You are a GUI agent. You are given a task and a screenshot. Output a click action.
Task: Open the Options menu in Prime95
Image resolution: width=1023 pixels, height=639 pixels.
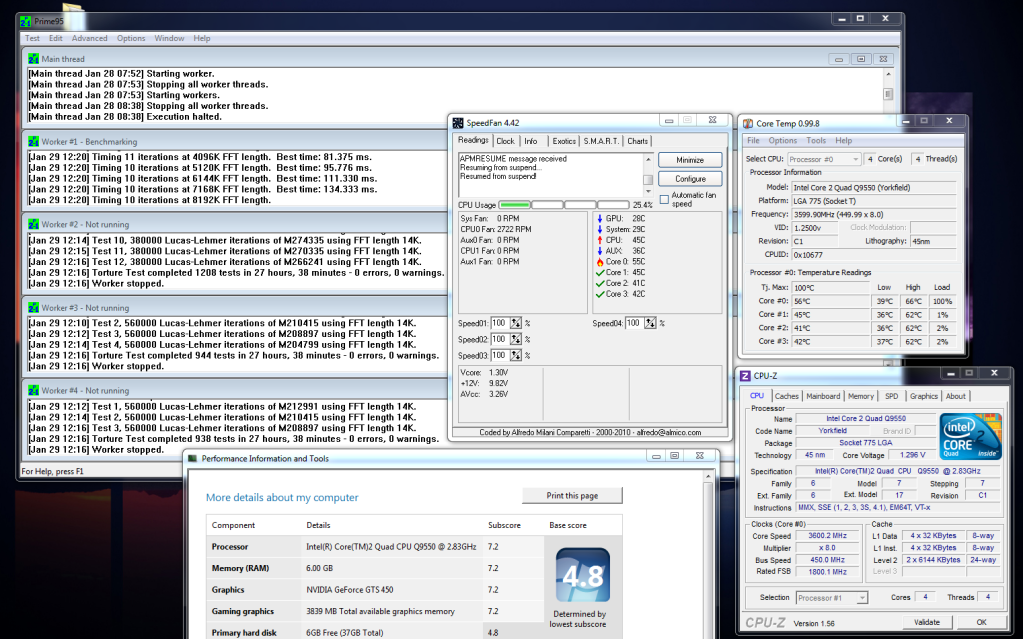[x=131, y=39]
